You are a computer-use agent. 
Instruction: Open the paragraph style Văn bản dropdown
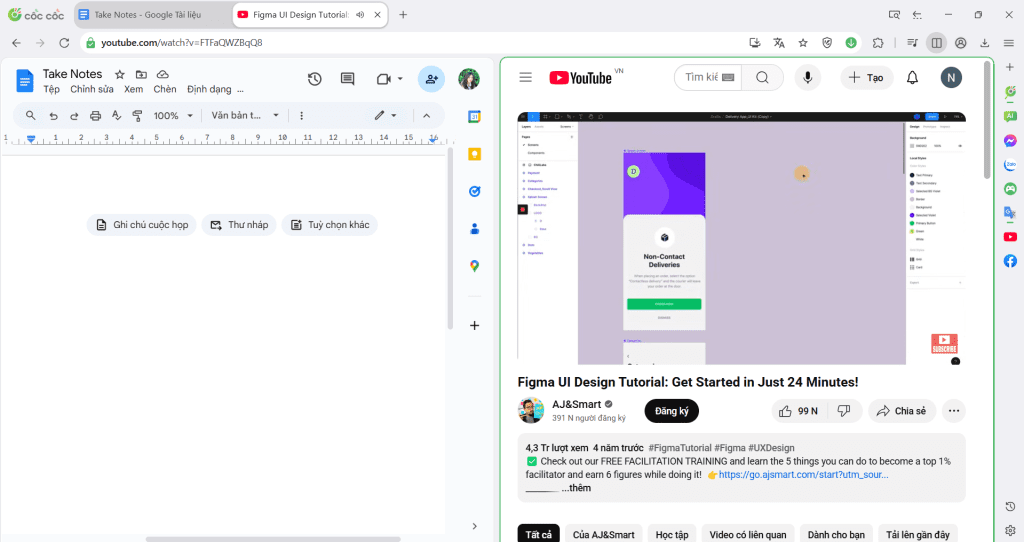245,116
